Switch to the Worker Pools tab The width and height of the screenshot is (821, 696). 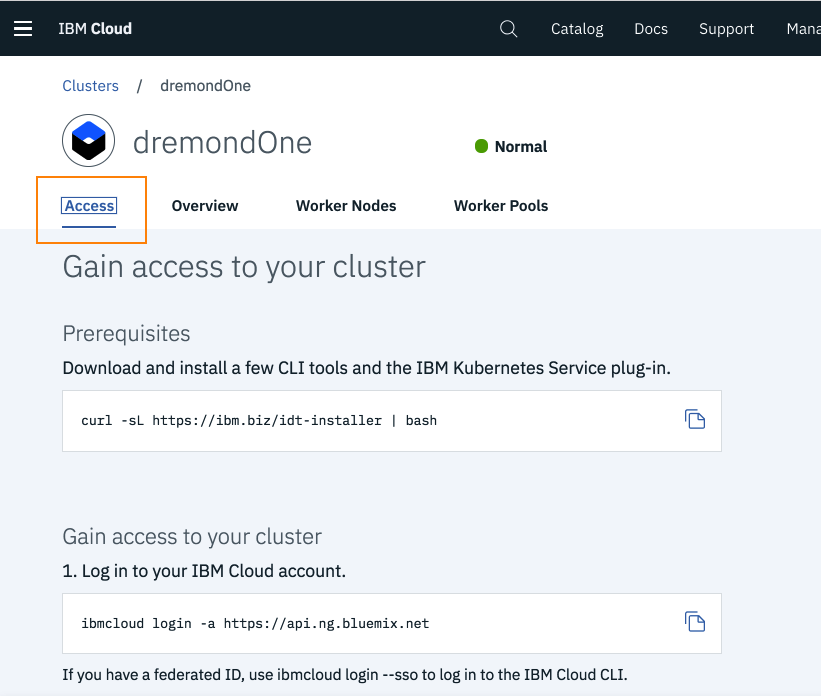click(501, 206)
